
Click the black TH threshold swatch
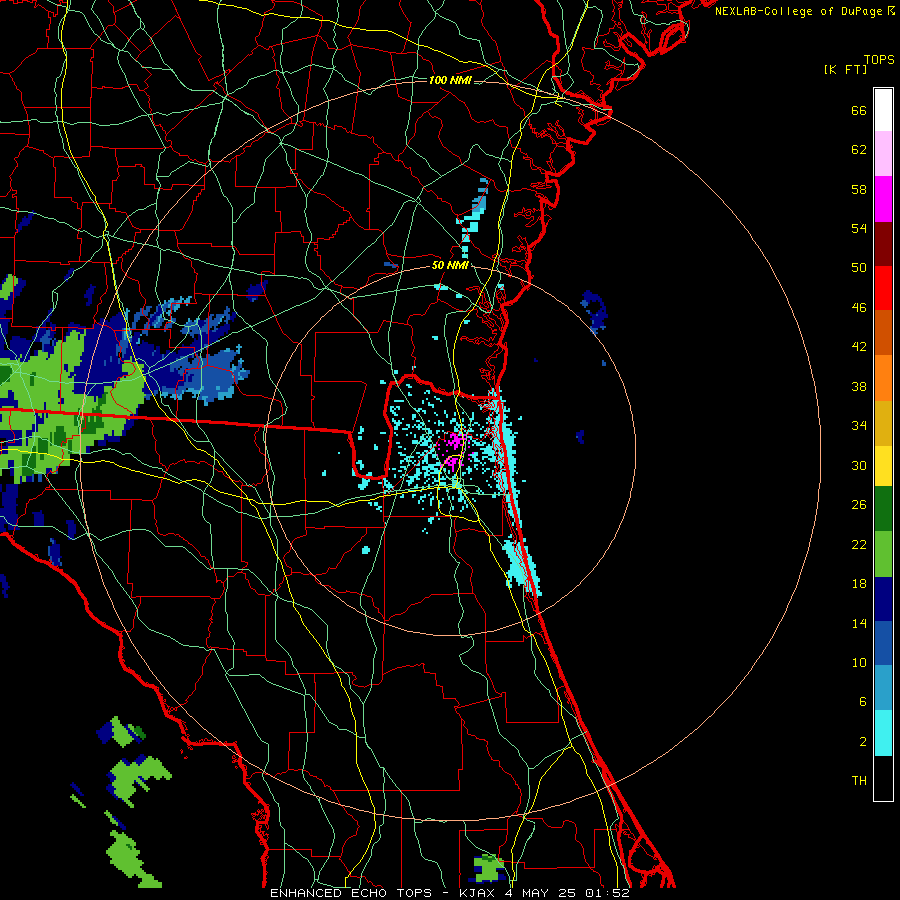tap(883, 778)
